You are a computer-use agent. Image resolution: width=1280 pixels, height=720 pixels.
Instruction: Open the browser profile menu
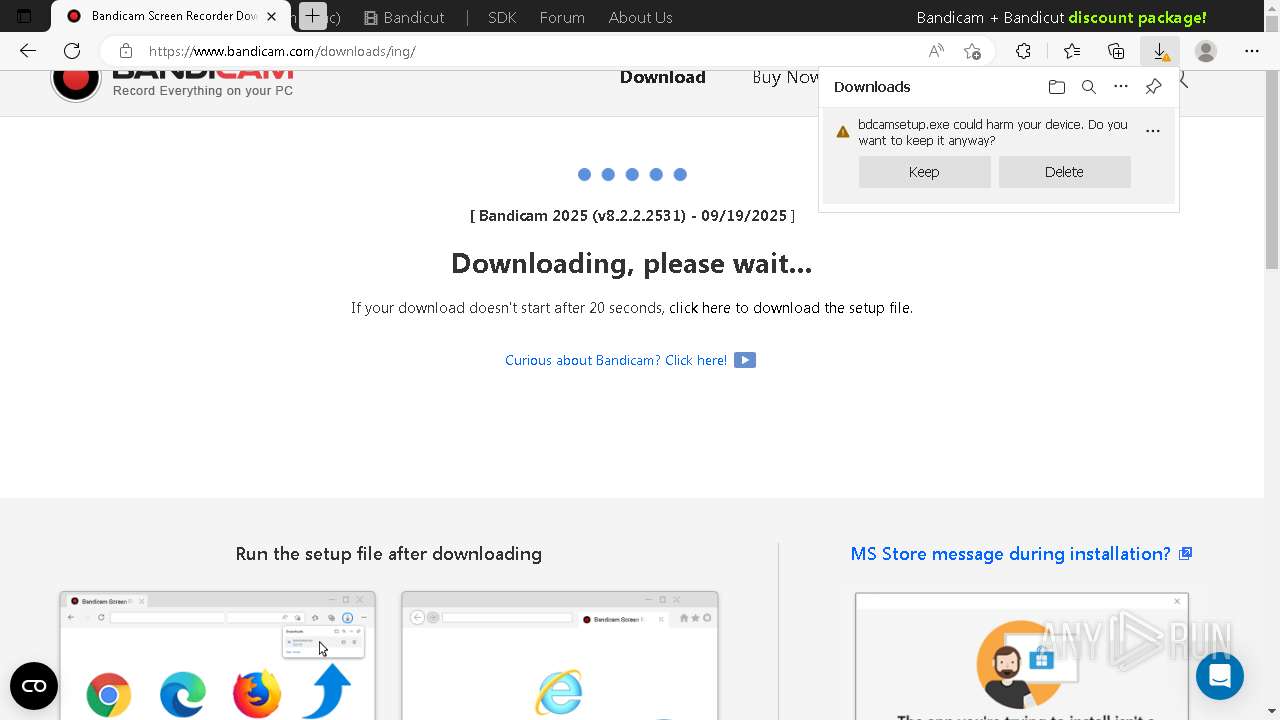point(1206,51)
